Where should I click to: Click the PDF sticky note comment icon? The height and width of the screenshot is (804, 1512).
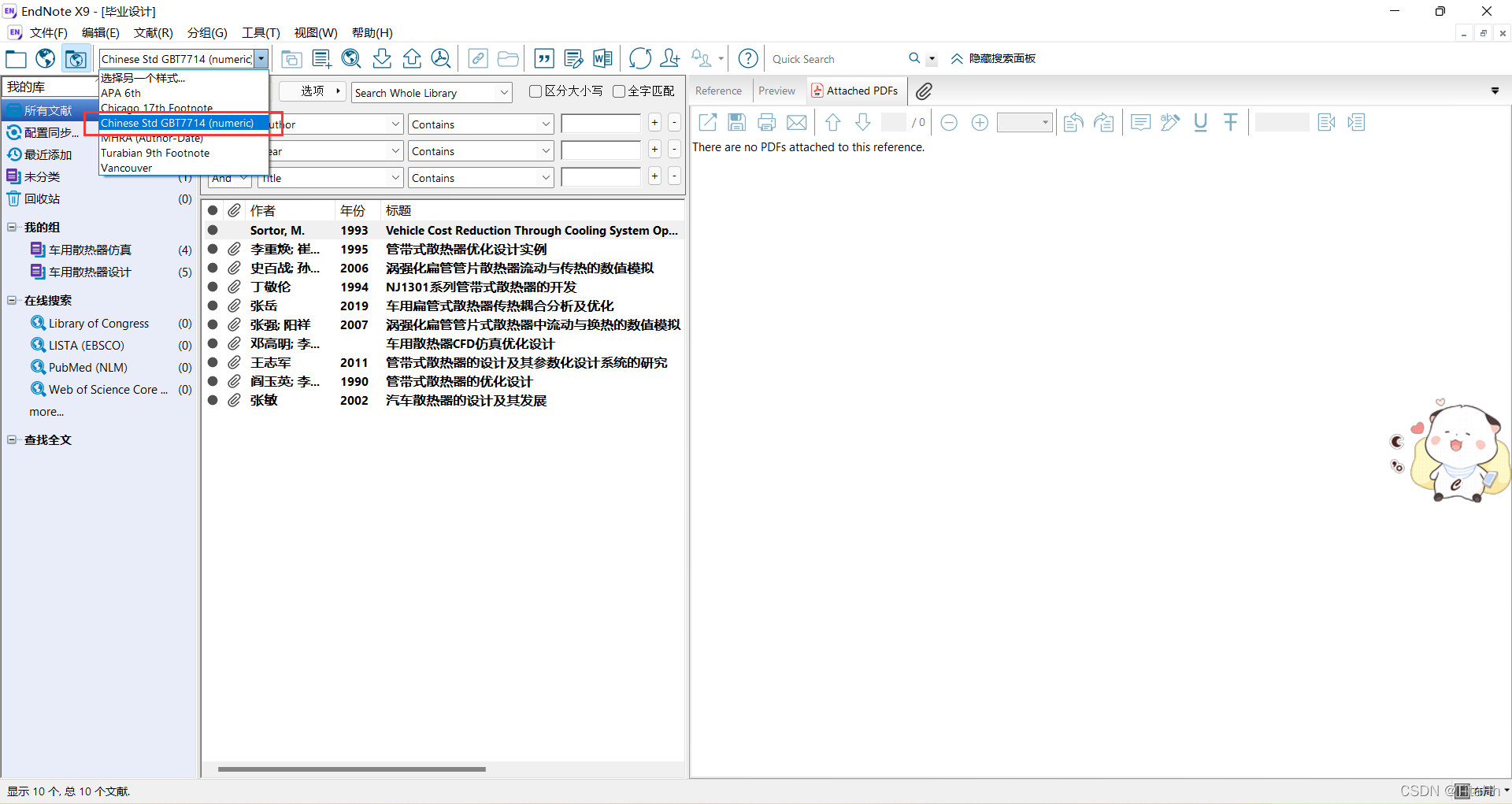click(1140, 122)
